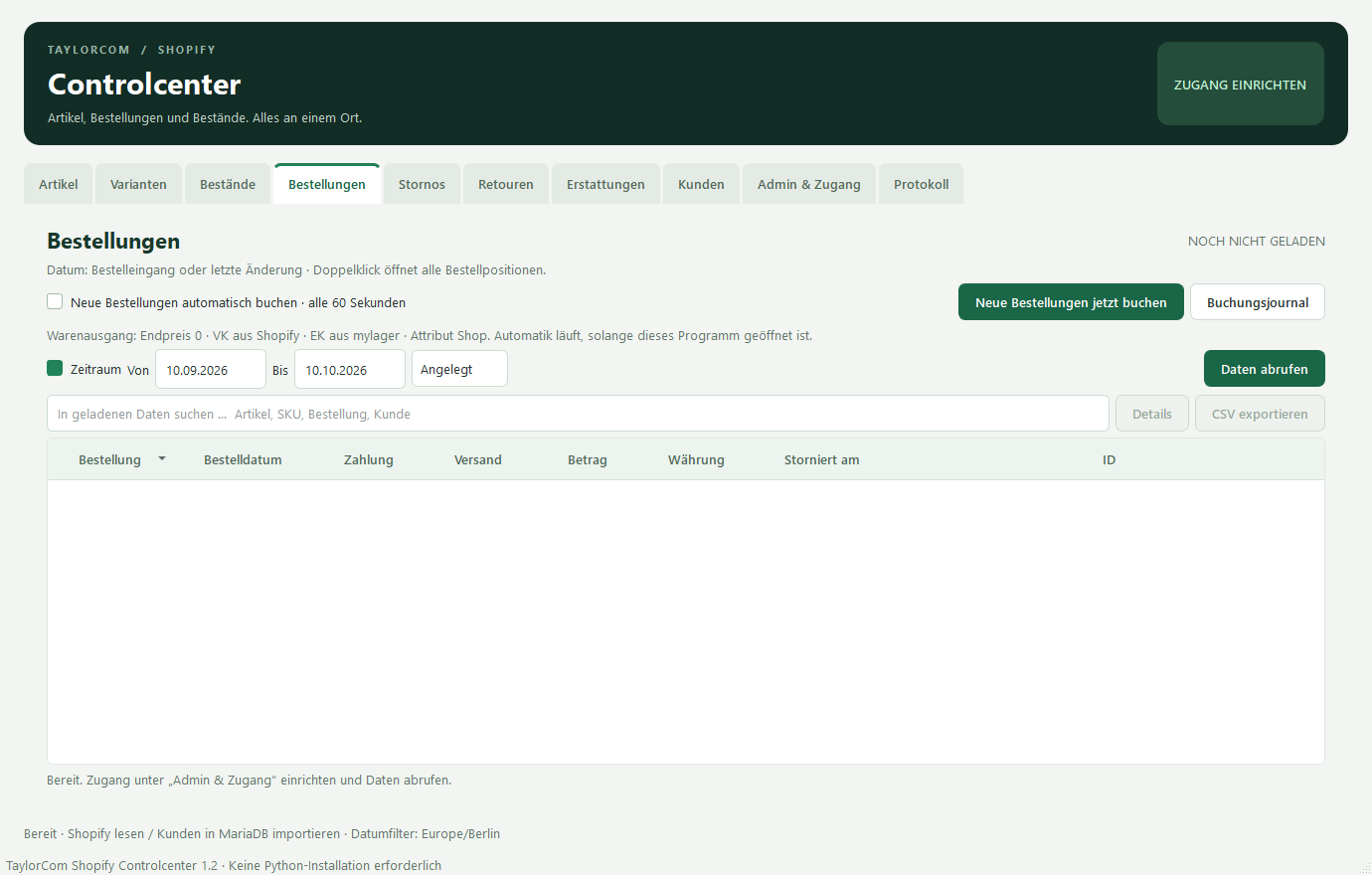The height and width of the screenshot is (875, 1372).
Task: Open the Kunden tab
Action: 701,184
